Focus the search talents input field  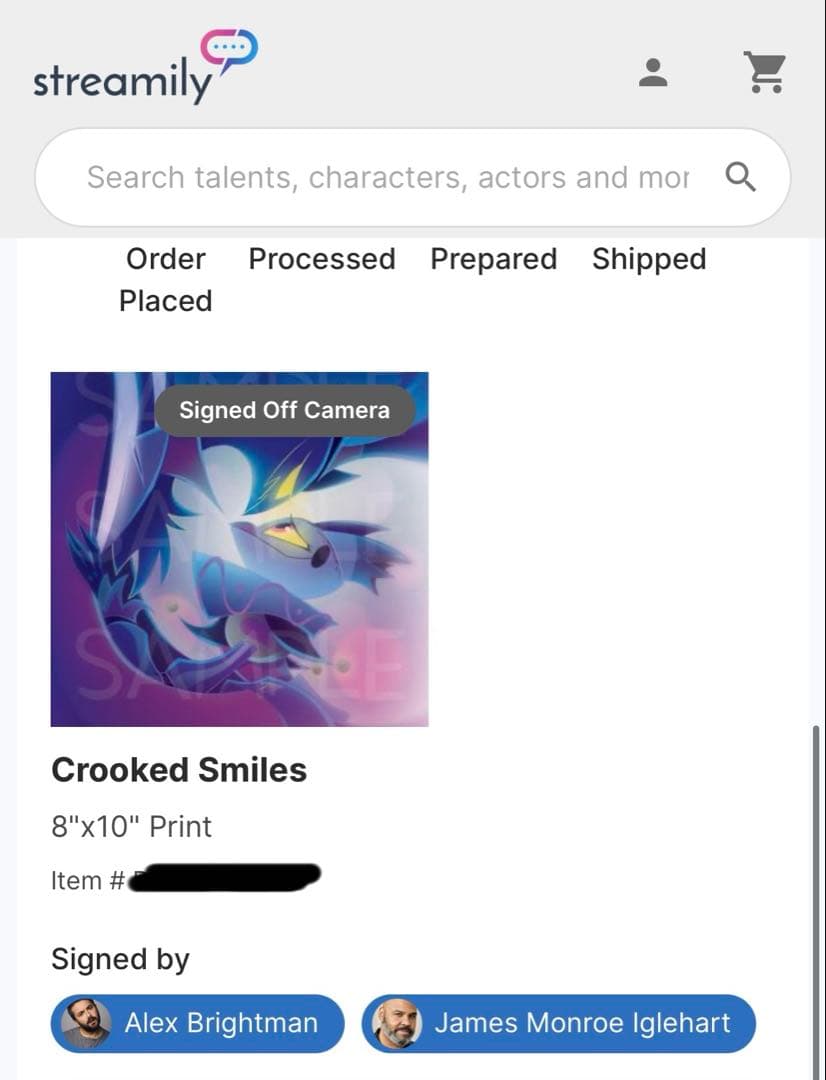tap(388, 177)
